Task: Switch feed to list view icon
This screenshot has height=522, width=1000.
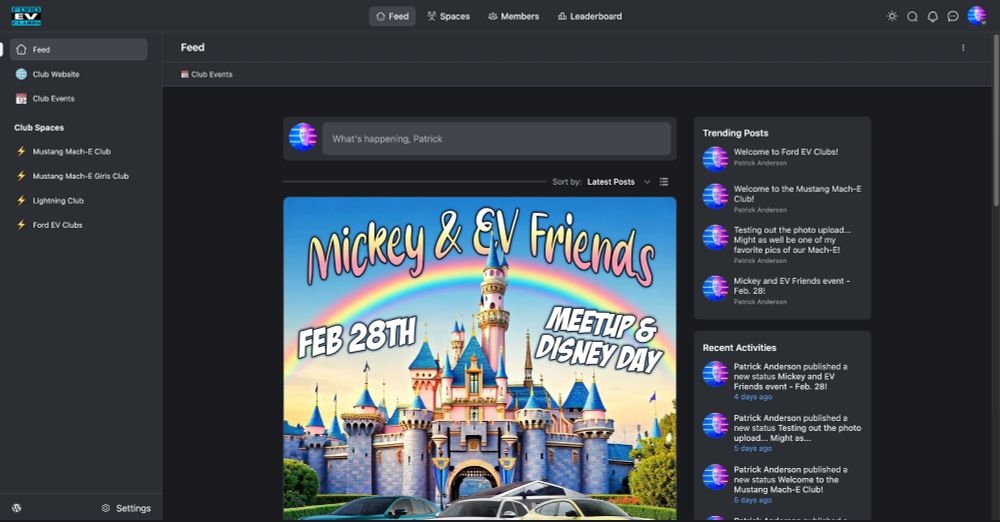Action: click(x=664, y=182)
